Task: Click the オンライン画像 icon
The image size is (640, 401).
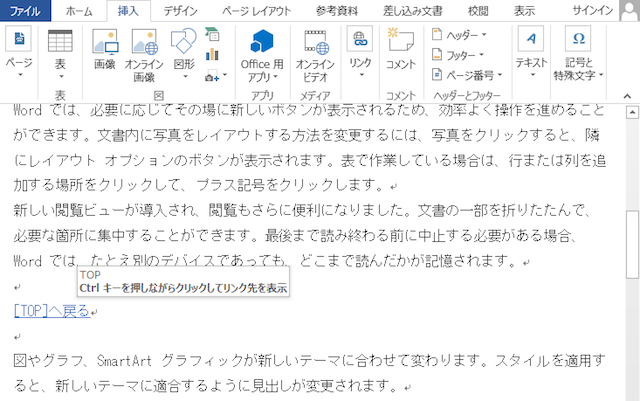Action: tap(144, 41)
